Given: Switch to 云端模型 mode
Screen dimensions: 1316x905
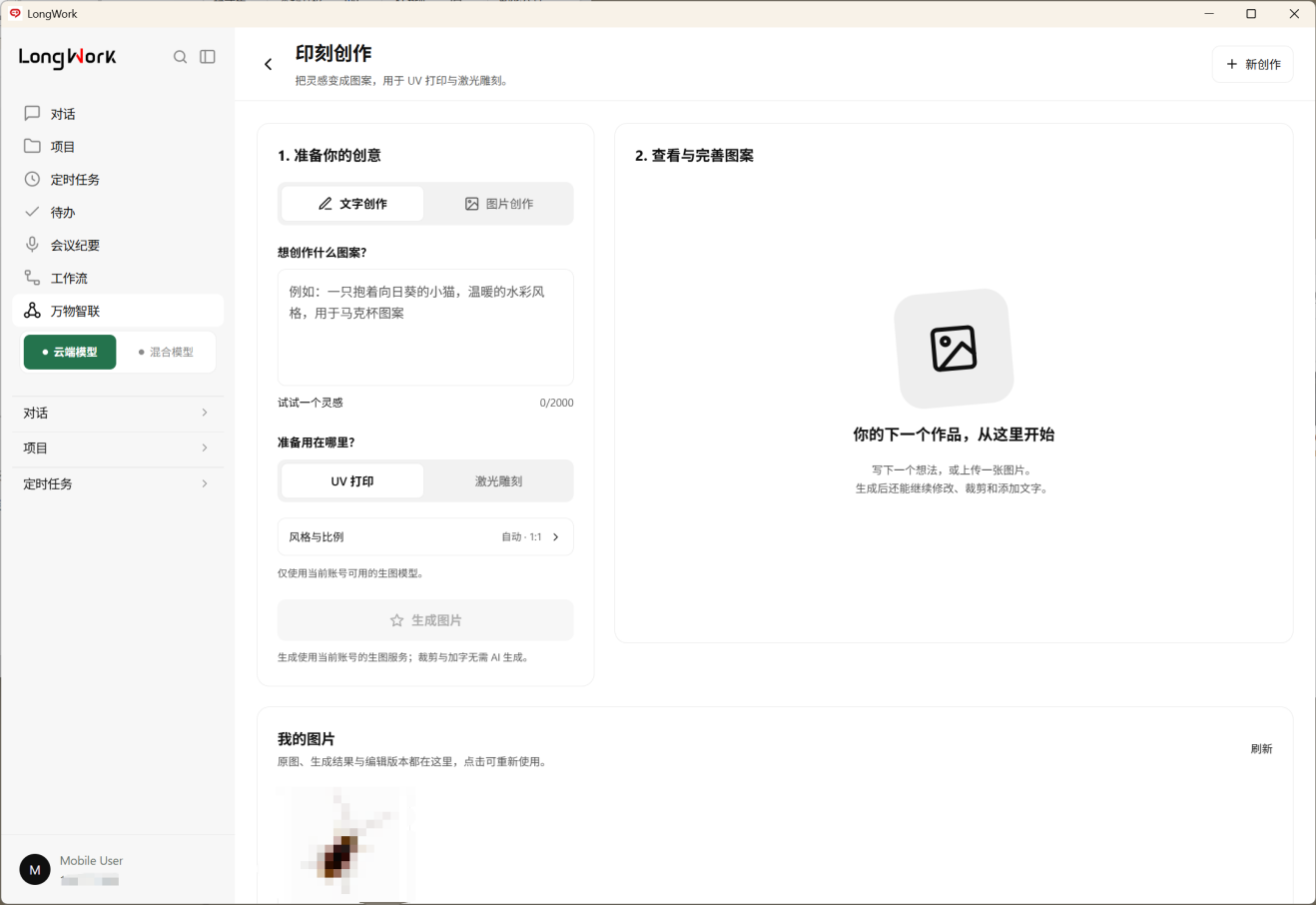Looking at the screenshot, I should [70, 352].
